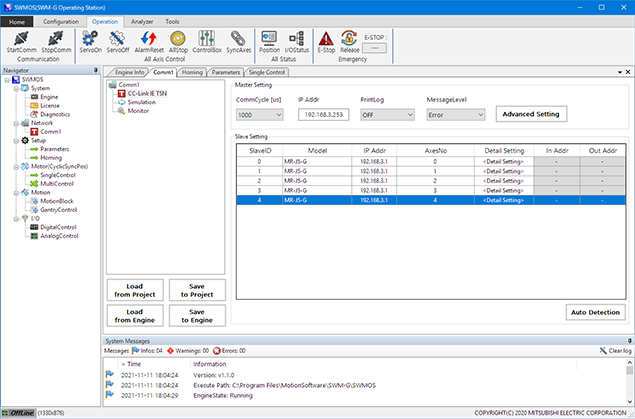Click the StartComm icon in the ribbon

[x=22, y=38]
